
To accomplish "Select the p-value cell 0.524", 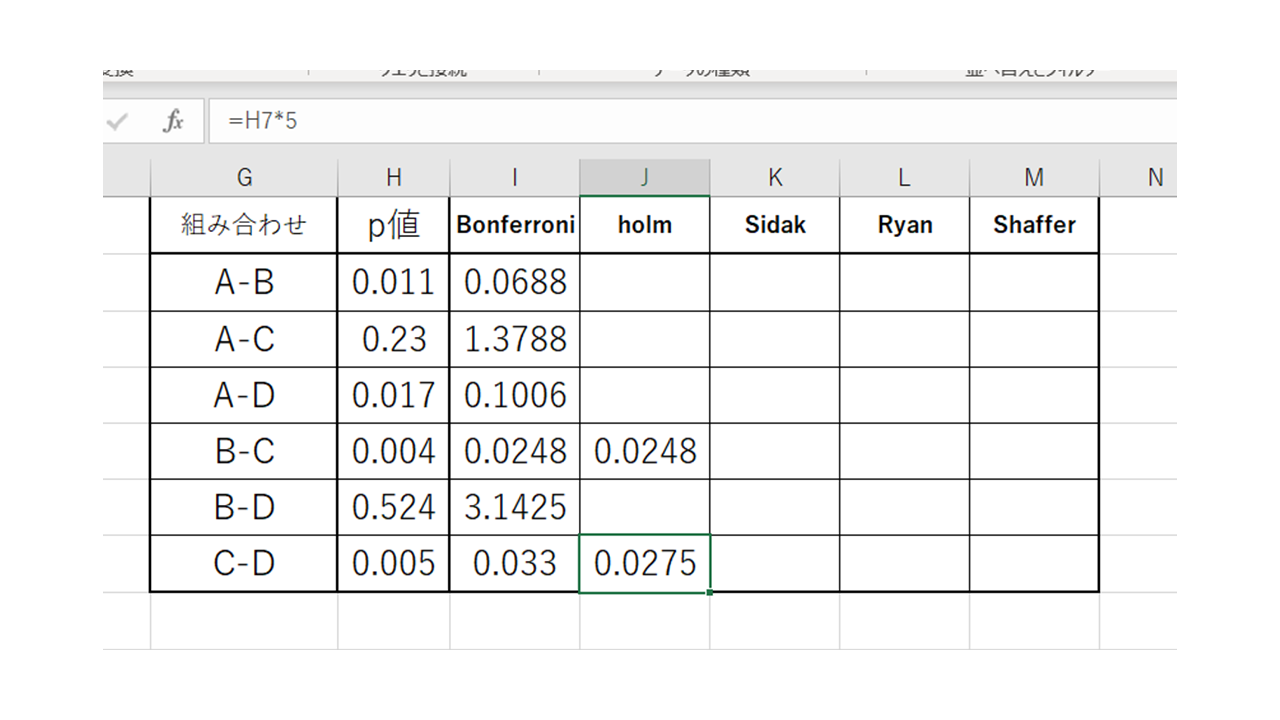I will coord(393,507).
